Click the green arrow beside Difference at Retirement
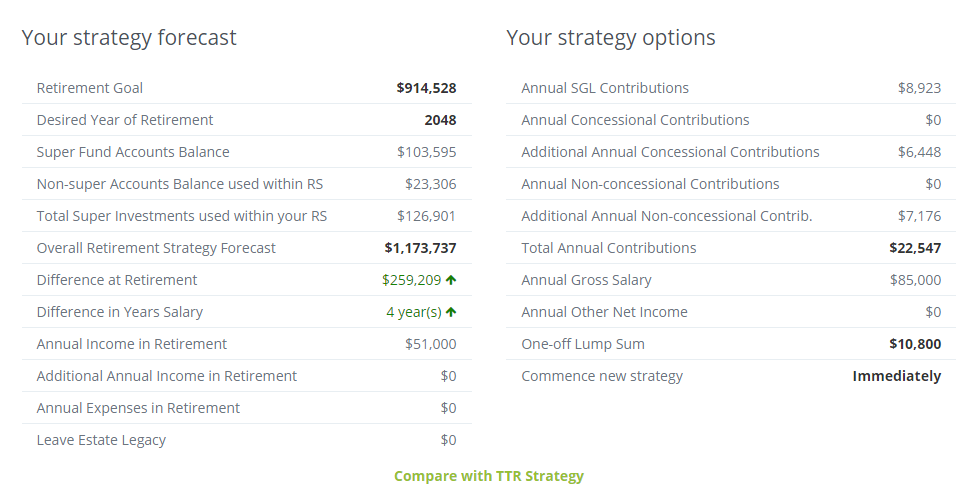The image size is (970, 504). point(451,280)
